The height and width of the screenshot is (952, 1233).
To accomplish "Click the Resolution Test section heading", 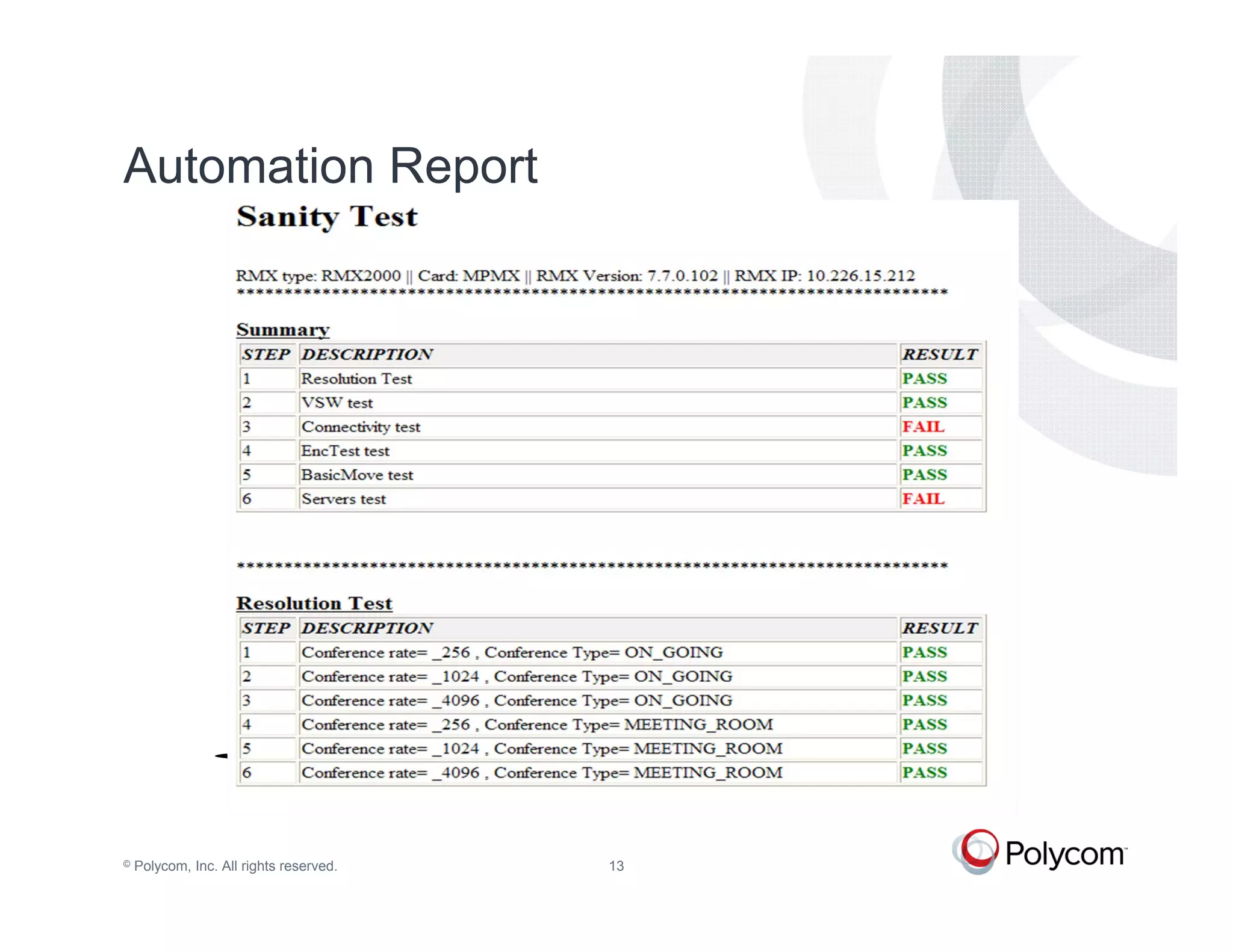I will click(314, 603).
